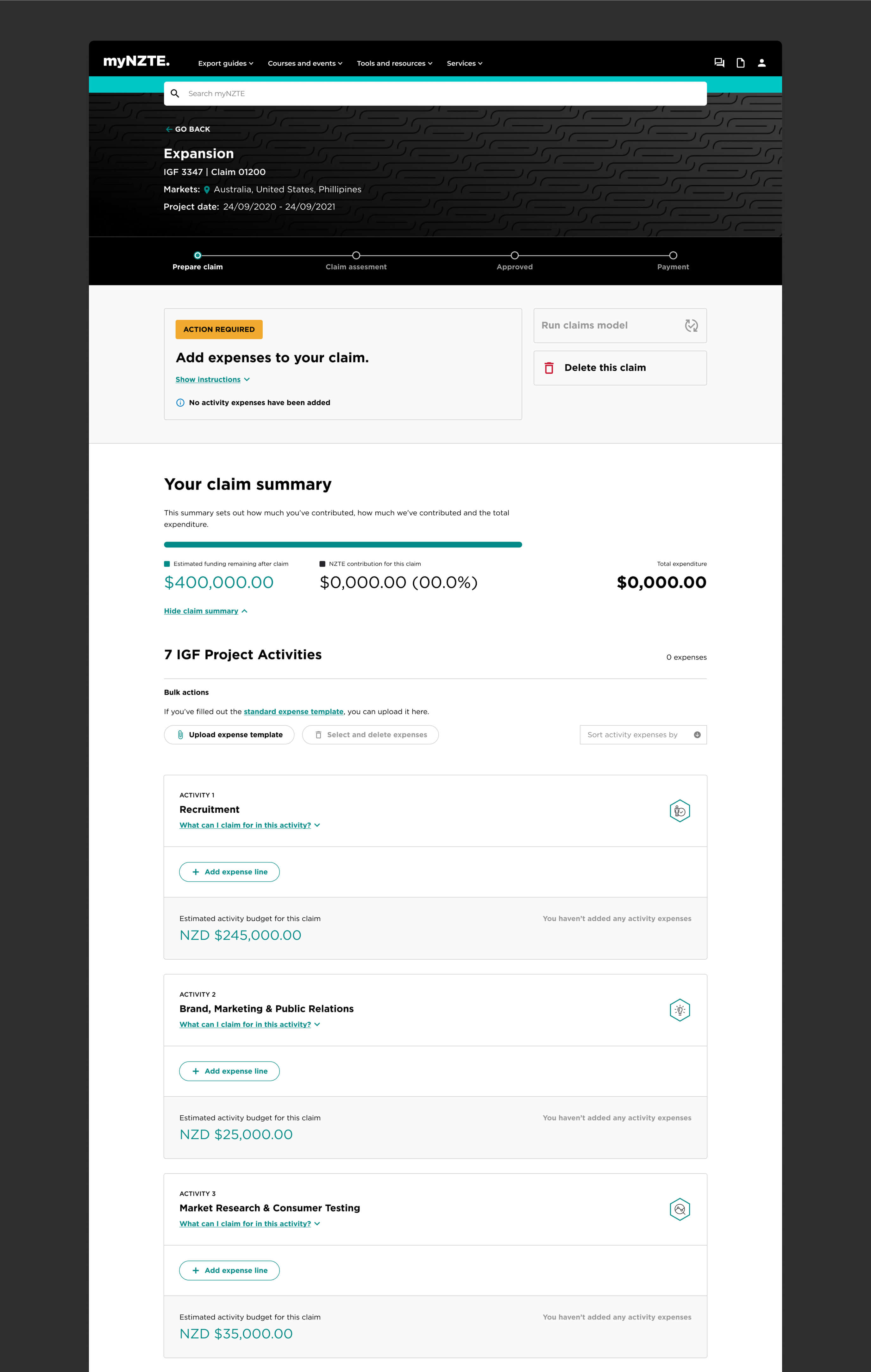The width and height of the screenshot is (871, 1372).
Task: Open Sort activity expenses by dropdown
Action: coord(643,735)
